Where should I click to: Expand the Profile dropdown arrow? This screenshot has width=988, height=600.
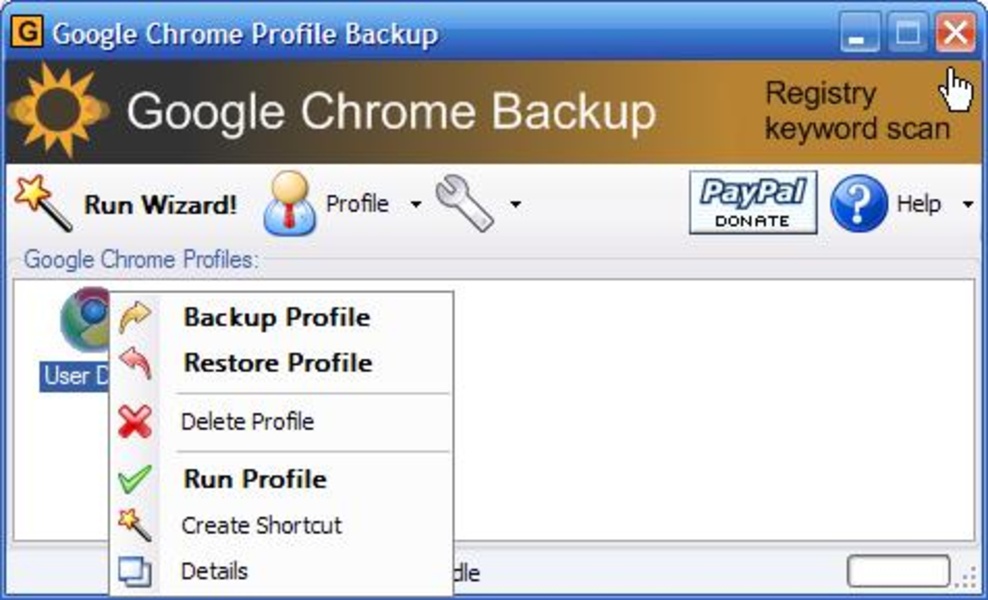click(x=416, y=205)
